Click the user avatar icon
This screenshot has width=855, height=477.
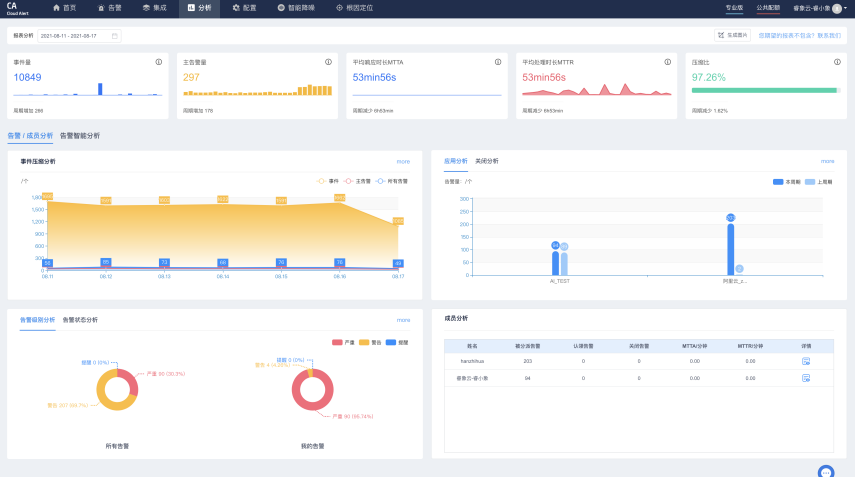click(837, 8)
